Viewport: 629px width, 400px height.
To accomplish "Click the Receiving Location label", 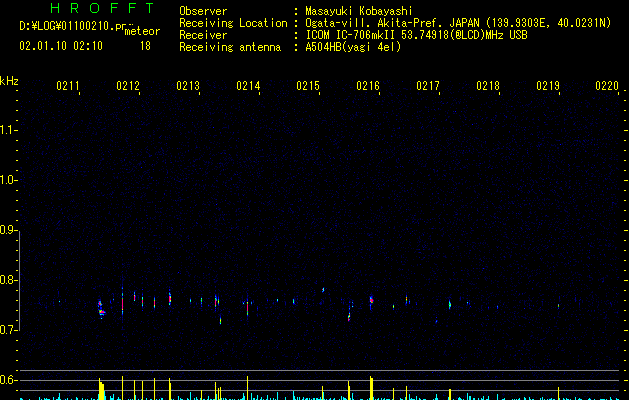I will point(233,23).
